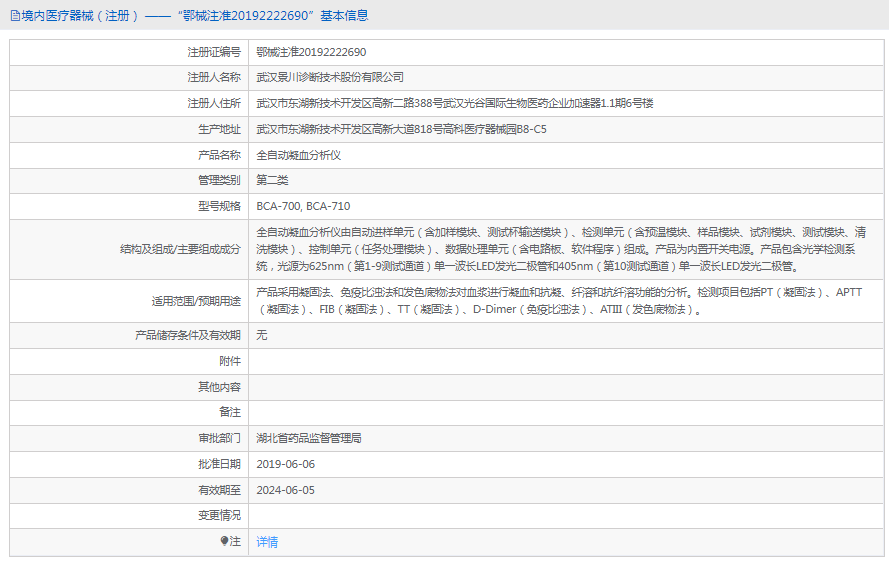Select registrant name 武汉景川诊断技术股份有限公司
This screenshot has height=561, width=889.
(x=330, y=77)
